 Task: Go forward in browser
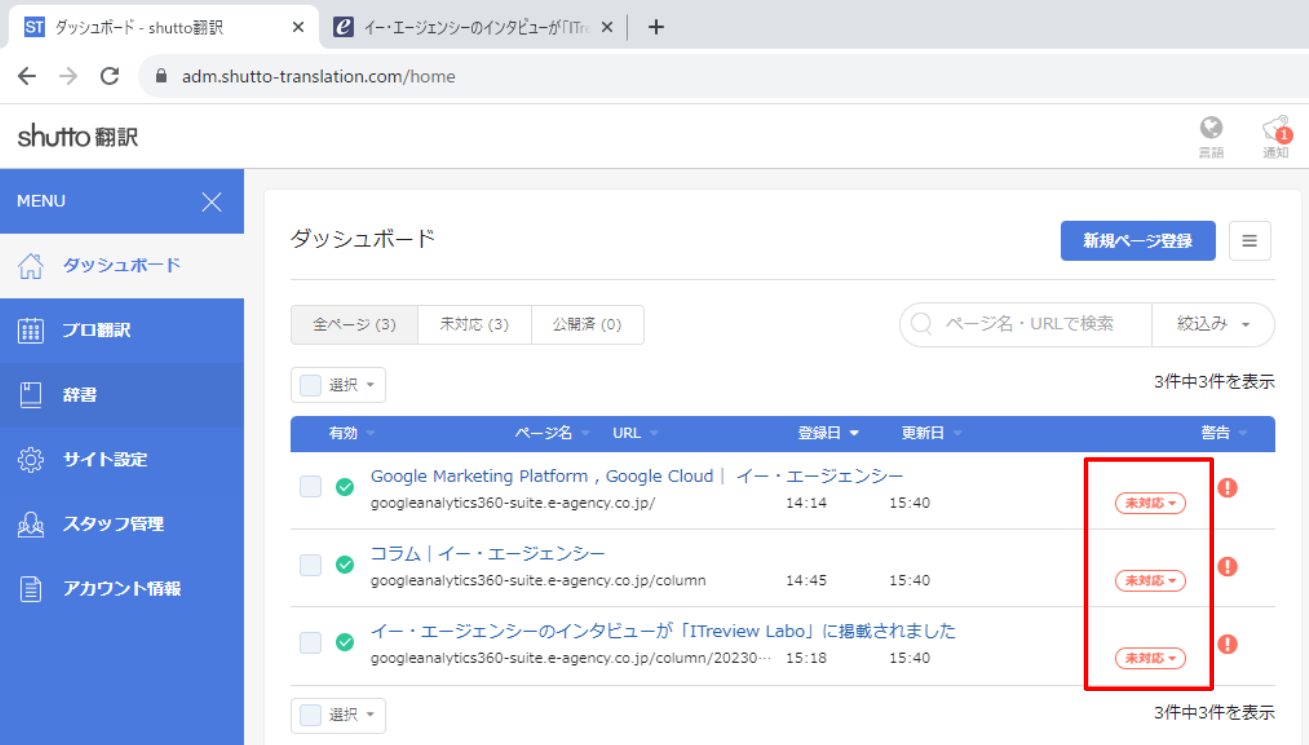pyautogui.click(x=68, y=76)
